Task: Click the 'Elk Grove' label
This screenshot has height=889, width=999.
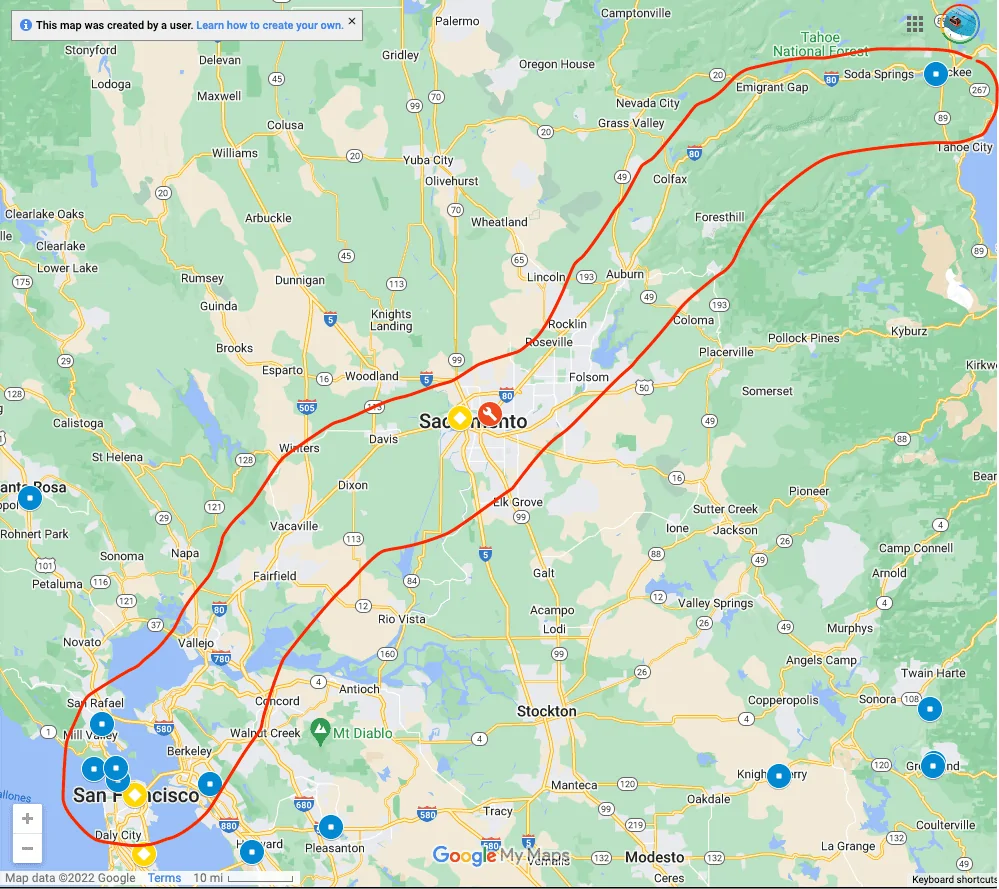Action: tap(518, 502)
